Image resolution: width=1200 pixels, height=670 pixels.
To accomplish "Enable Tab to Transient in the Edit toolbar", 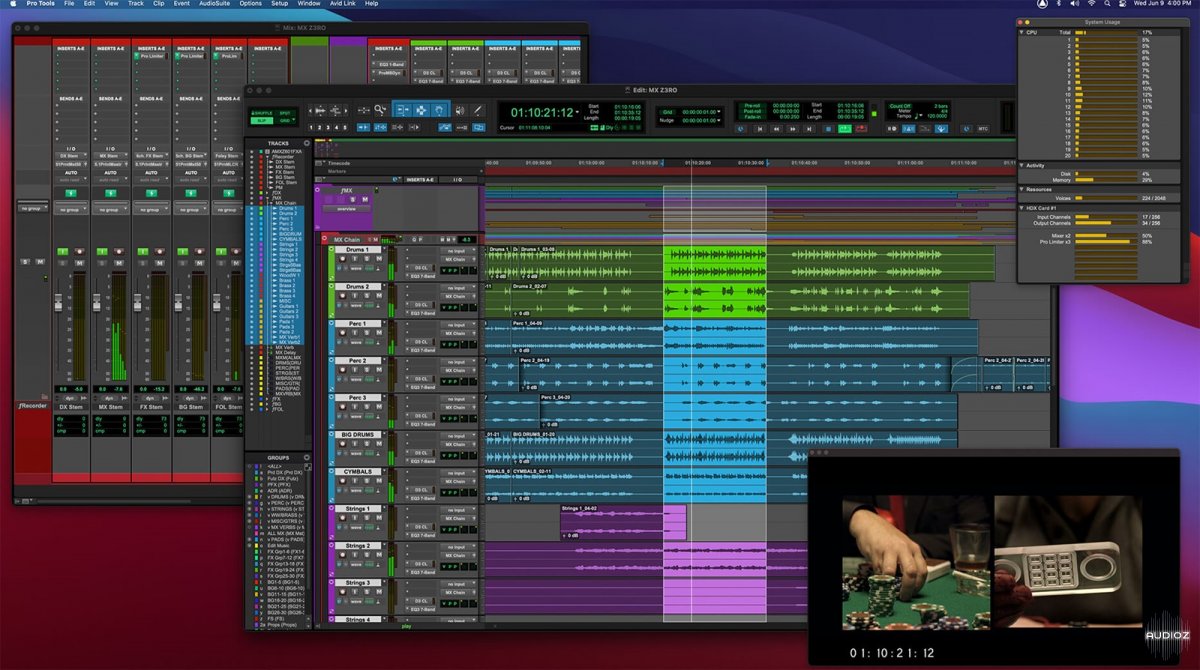I will (x=363, y=126).
